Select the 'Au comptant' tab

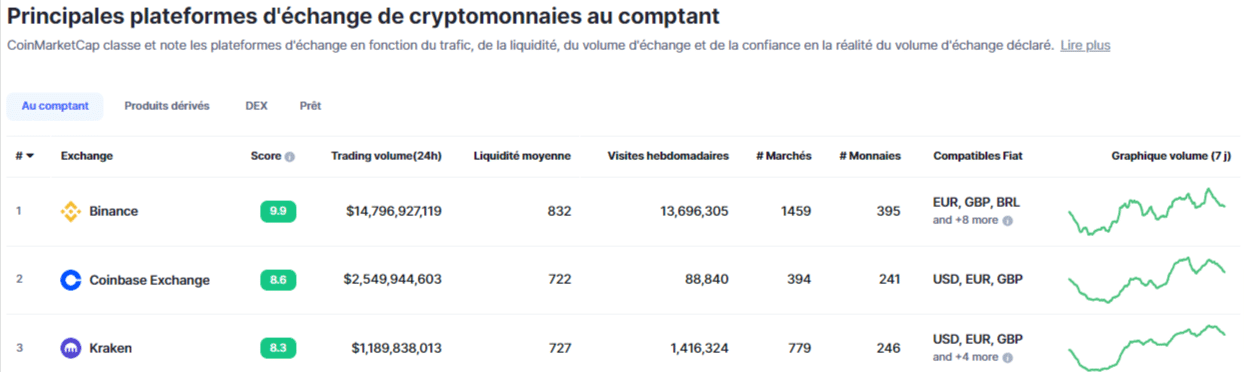[55, 106]
